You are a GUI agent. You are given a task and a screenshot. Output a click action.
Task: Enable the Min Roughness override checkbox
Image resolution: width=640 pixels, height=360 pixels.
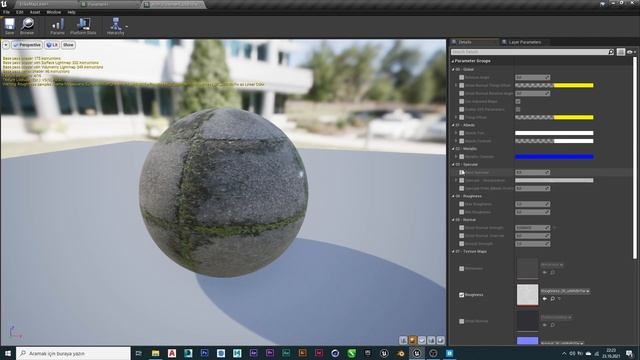tap(462, 212)
